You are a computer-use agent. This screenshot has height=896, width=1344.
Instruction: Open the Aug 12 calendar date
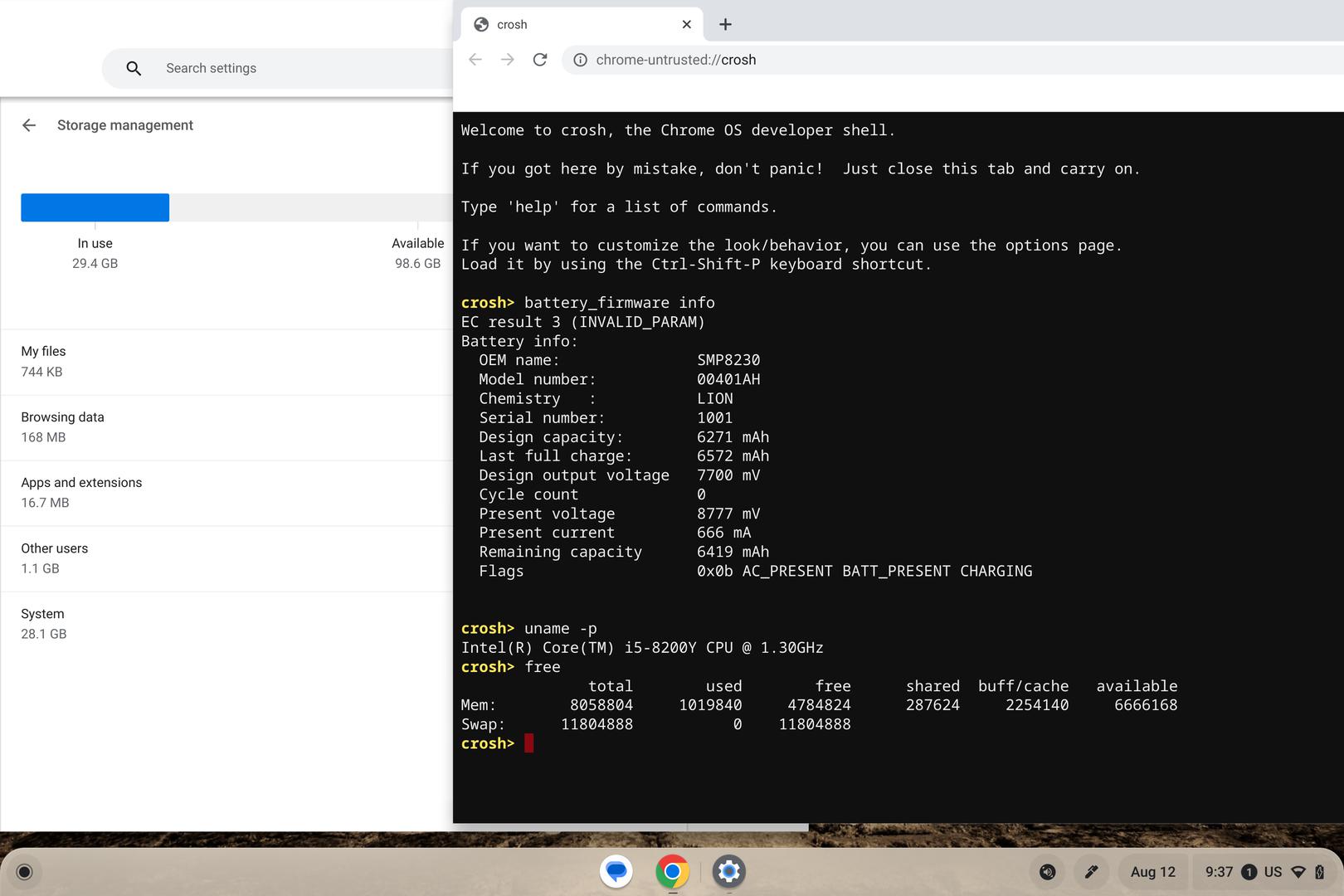[x=1153, y=872]
